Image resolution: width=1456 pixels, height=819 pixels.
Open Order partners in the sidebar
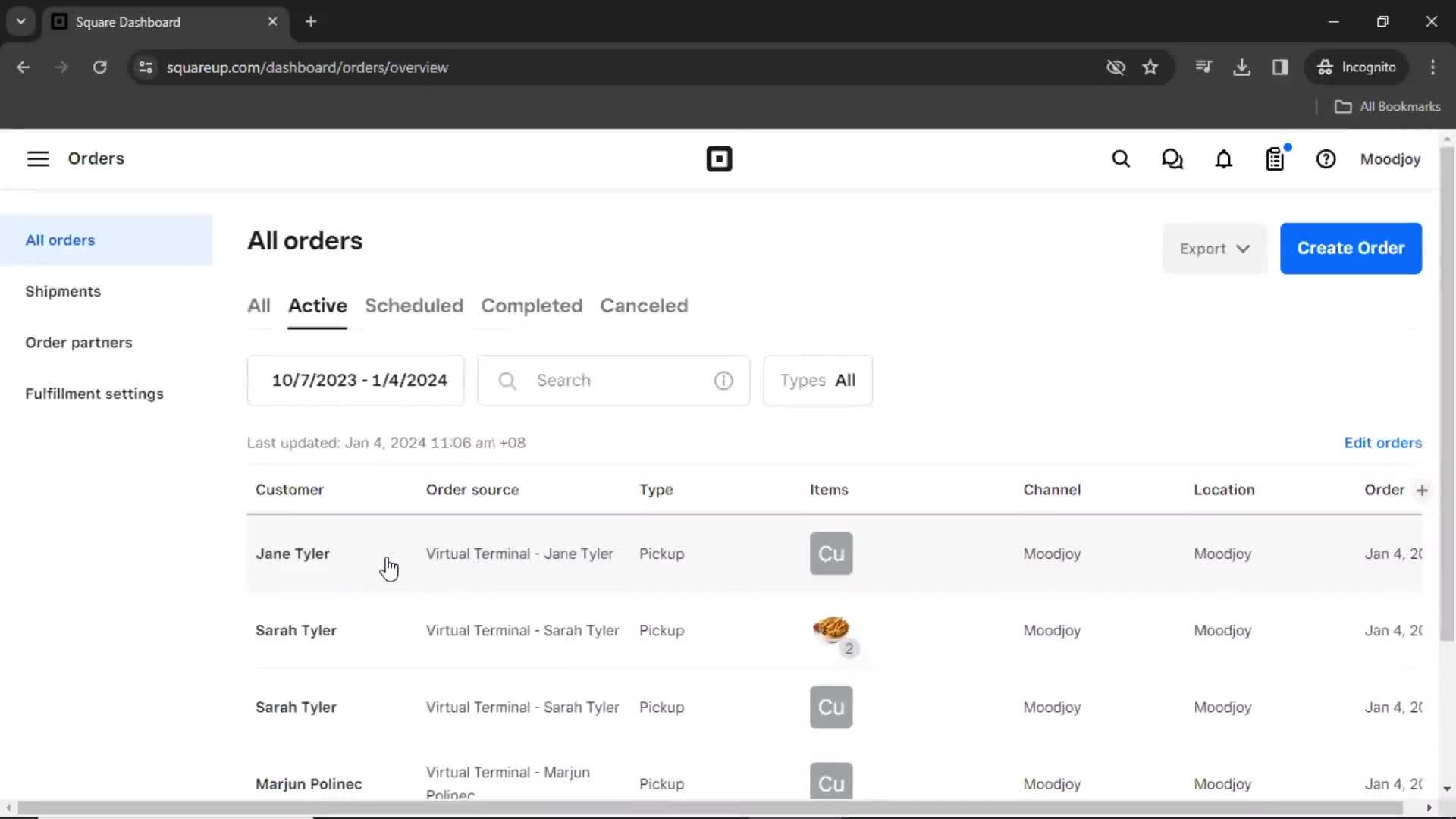pos(79,343)
